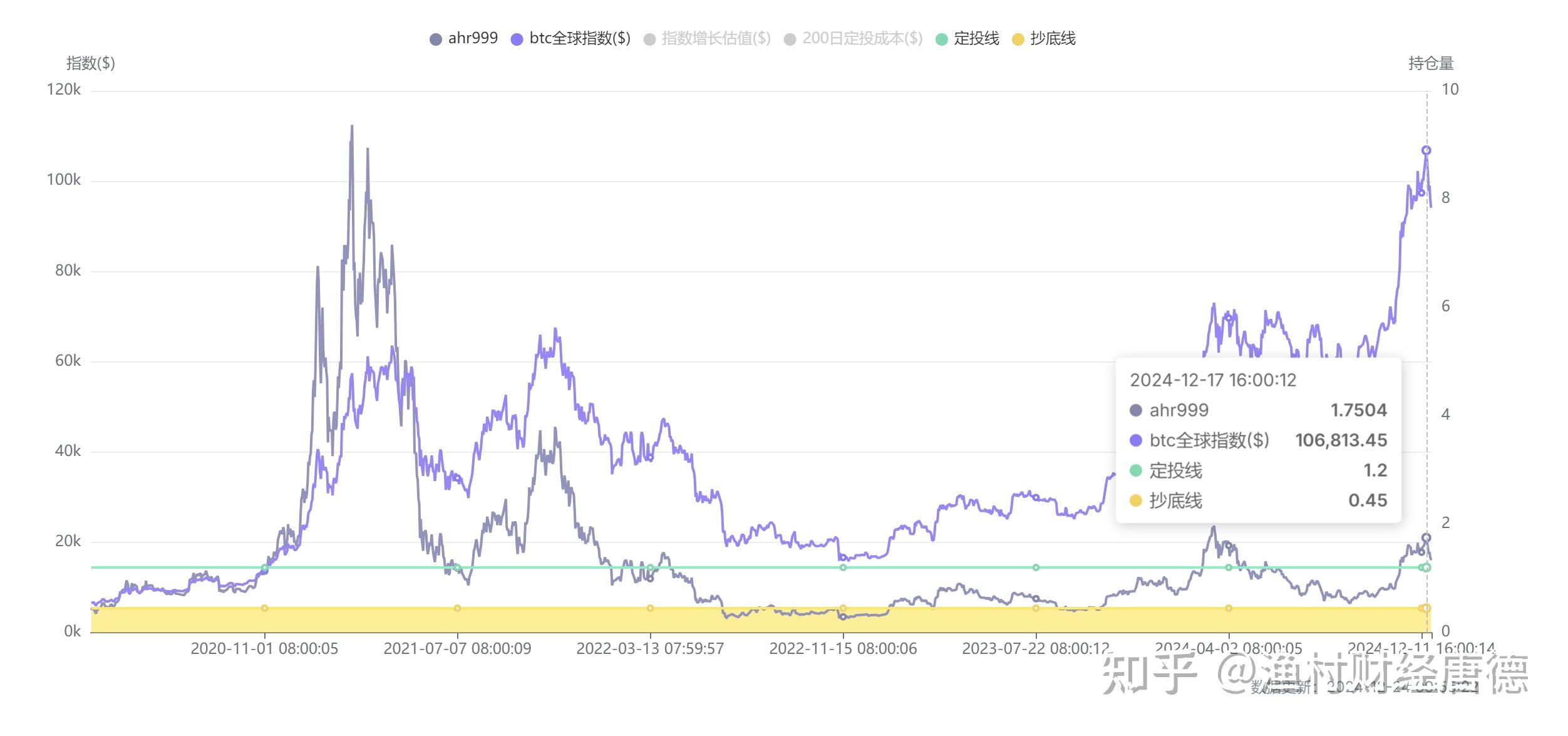This screenshot has height=736, width=1568.
Task: Click the 100k left axis label
Action: tap(64, 180)
